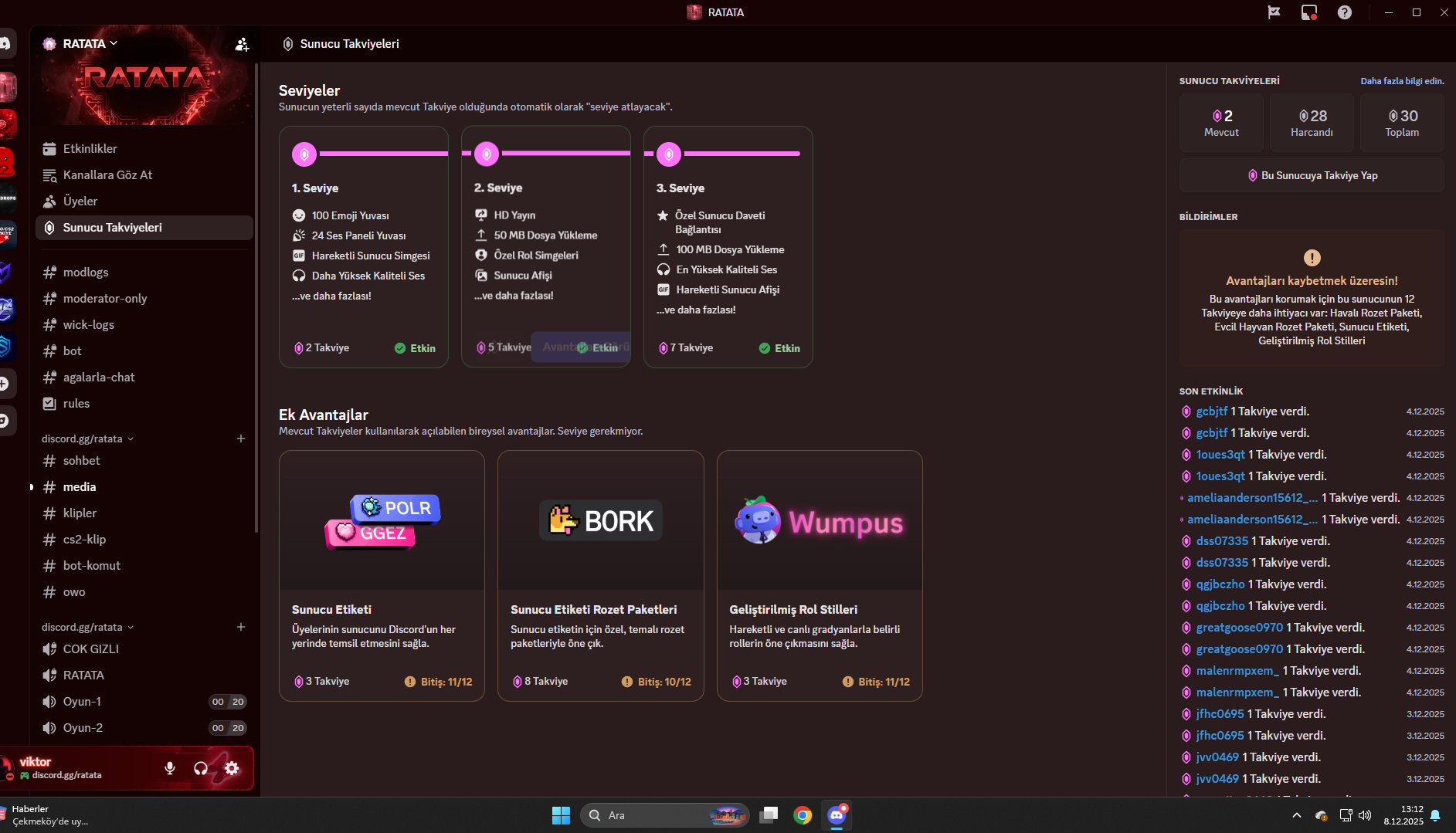
Task: Toggle the headphones deafen button
Action: click(201, 768)
